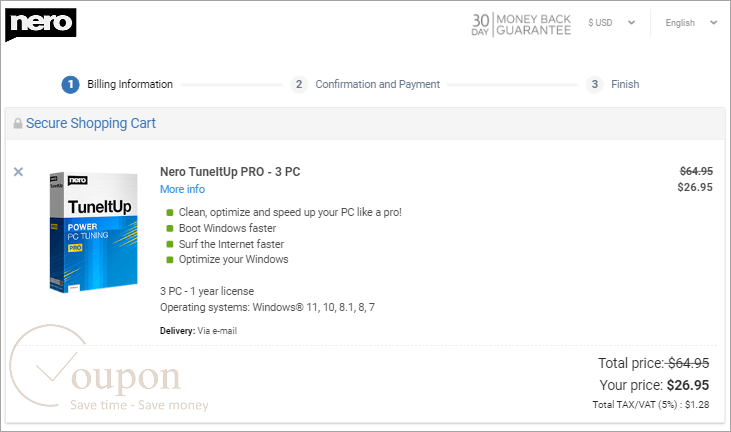731x432 pixels.
Task: Click the $26.95 item price
Action: 695,187
